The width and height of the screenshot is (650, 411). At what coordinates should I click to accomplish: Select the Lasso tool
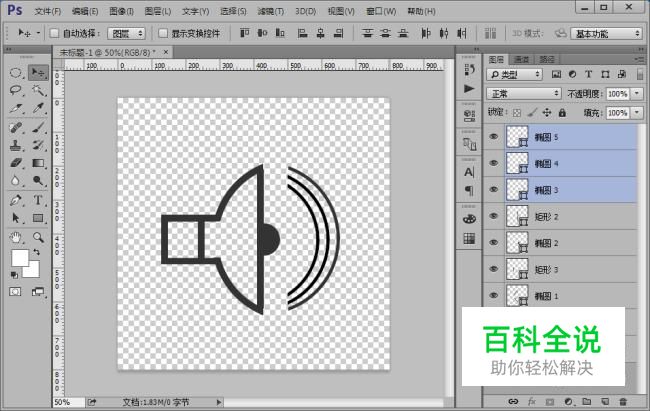(16, 90)
